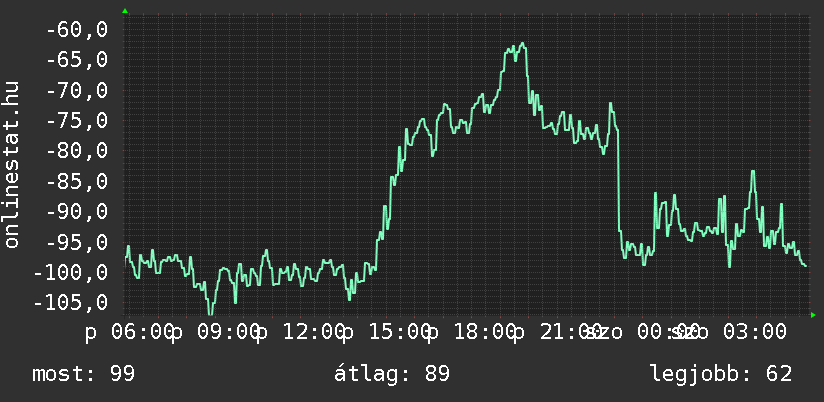
Task: Click the 'p 15:00' time label
Action: 386,331
